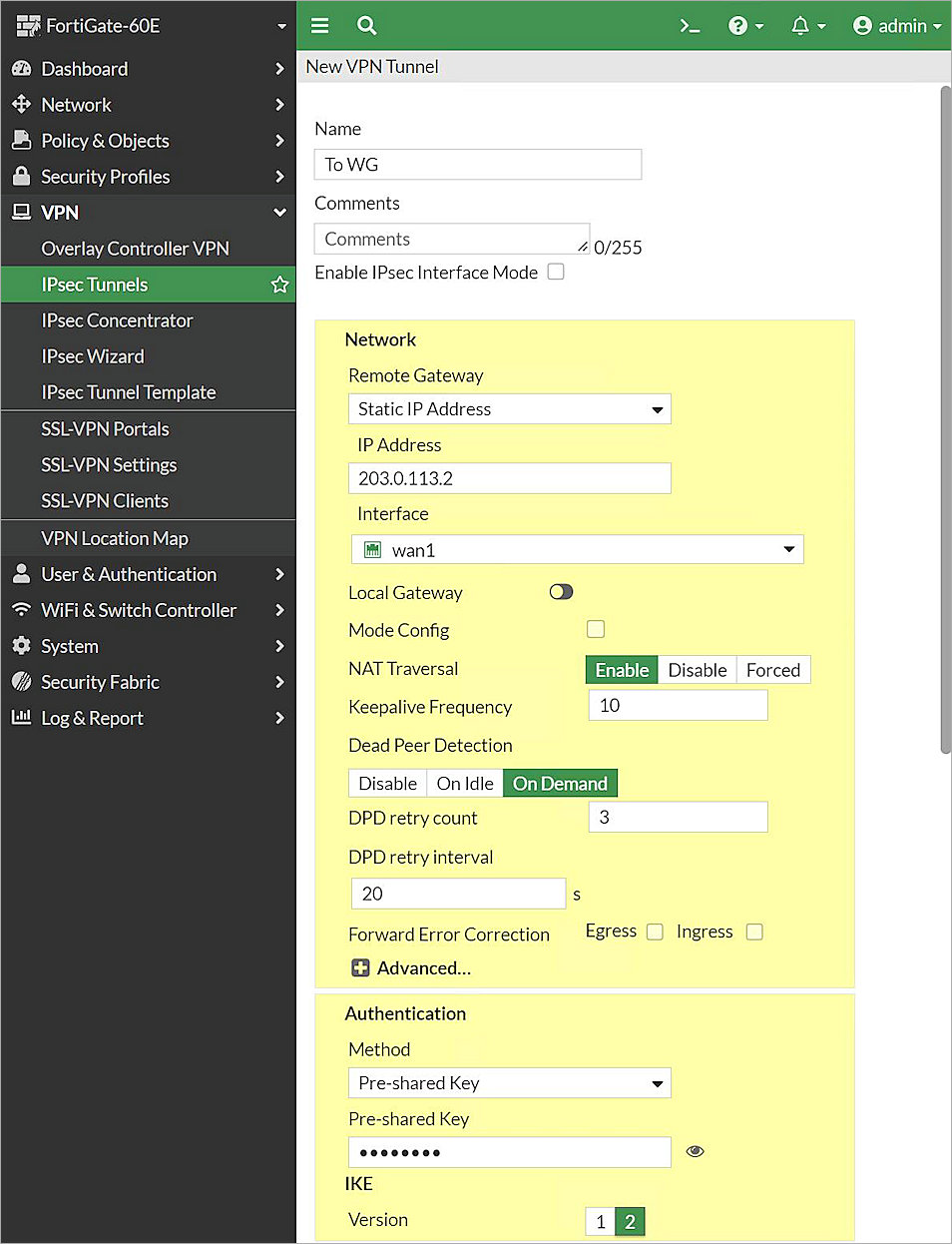Open the authentication Method dropdown

[509, 1083]
